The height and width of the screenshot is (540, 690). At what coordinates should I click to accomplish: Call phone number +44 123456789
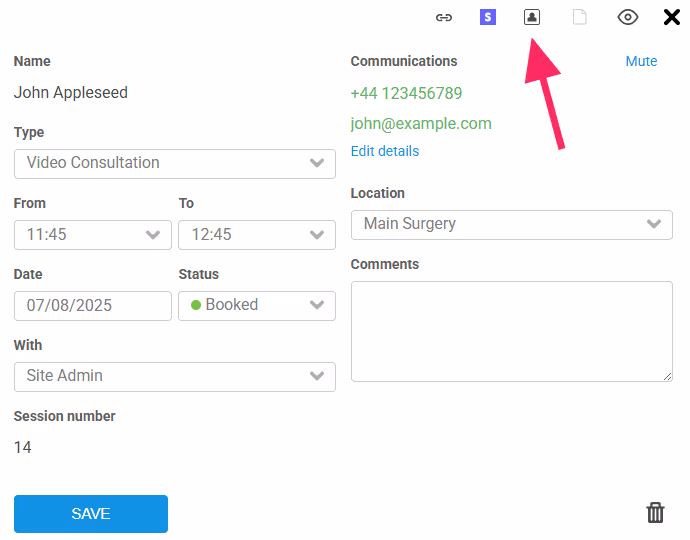406,93
